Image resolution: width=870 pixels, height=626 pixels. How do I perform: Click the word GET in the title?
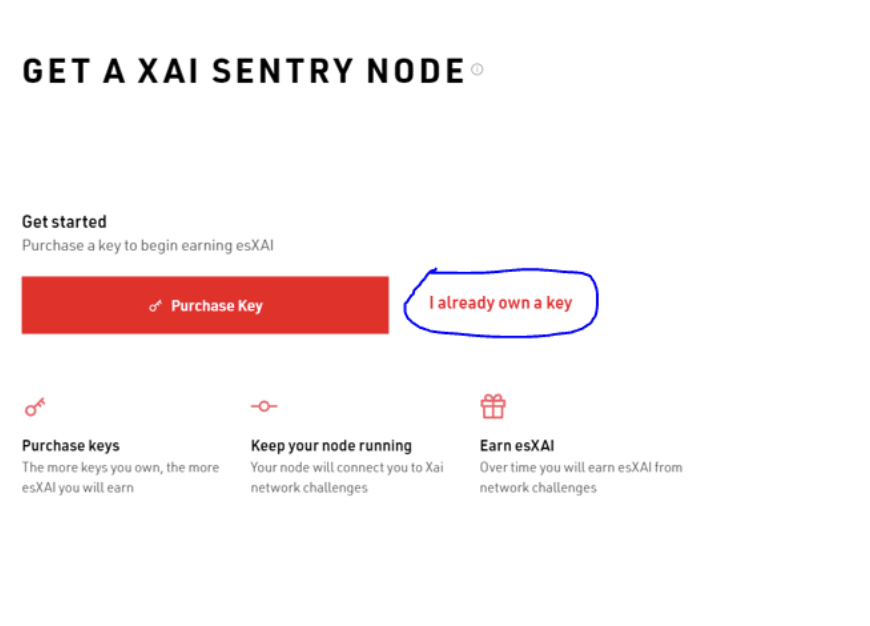tap(59, 72)
